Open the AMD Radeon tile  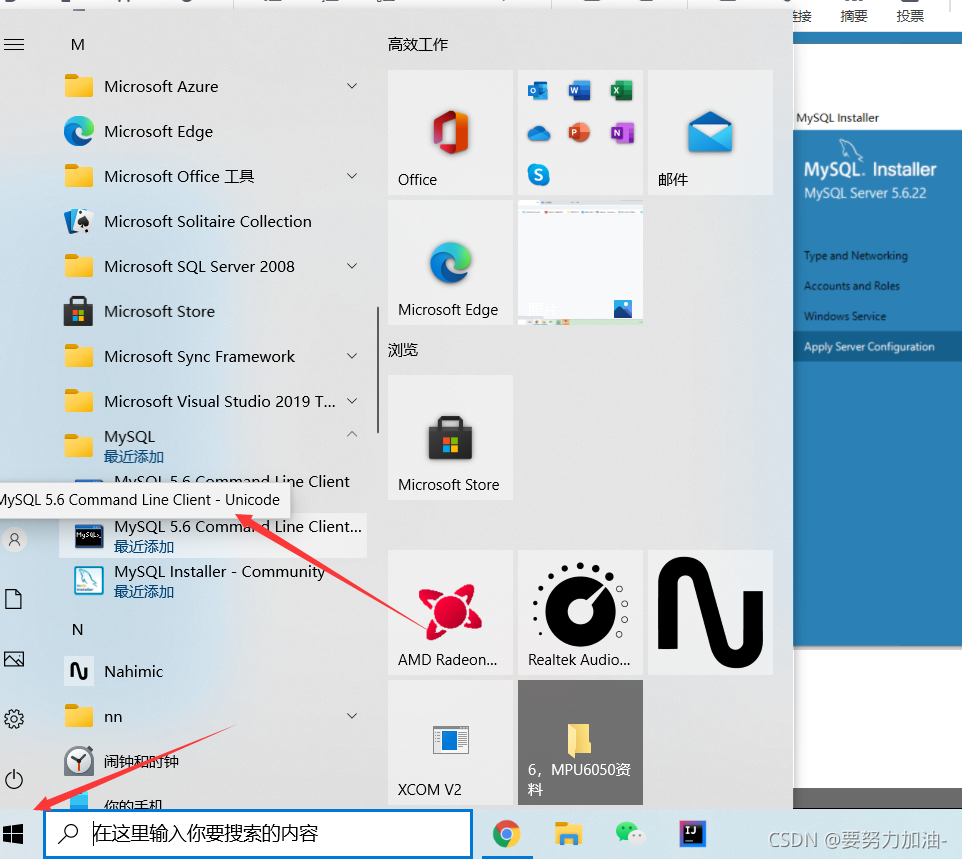(x=450, y=612)
